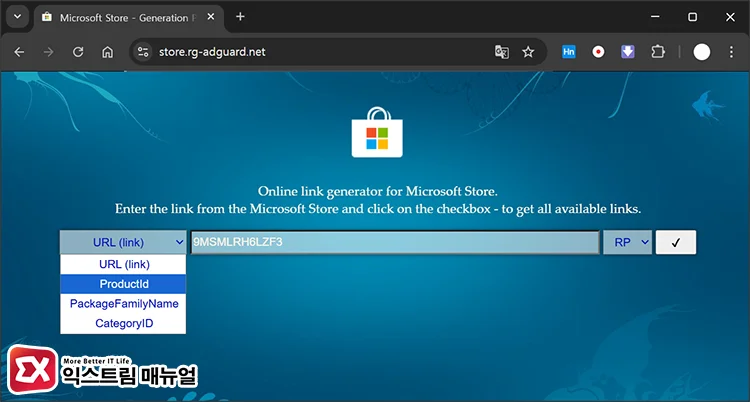The width and height of the screenshot is (750, 402).
Task: Reload the current page
Action: (x=78, y=52)
